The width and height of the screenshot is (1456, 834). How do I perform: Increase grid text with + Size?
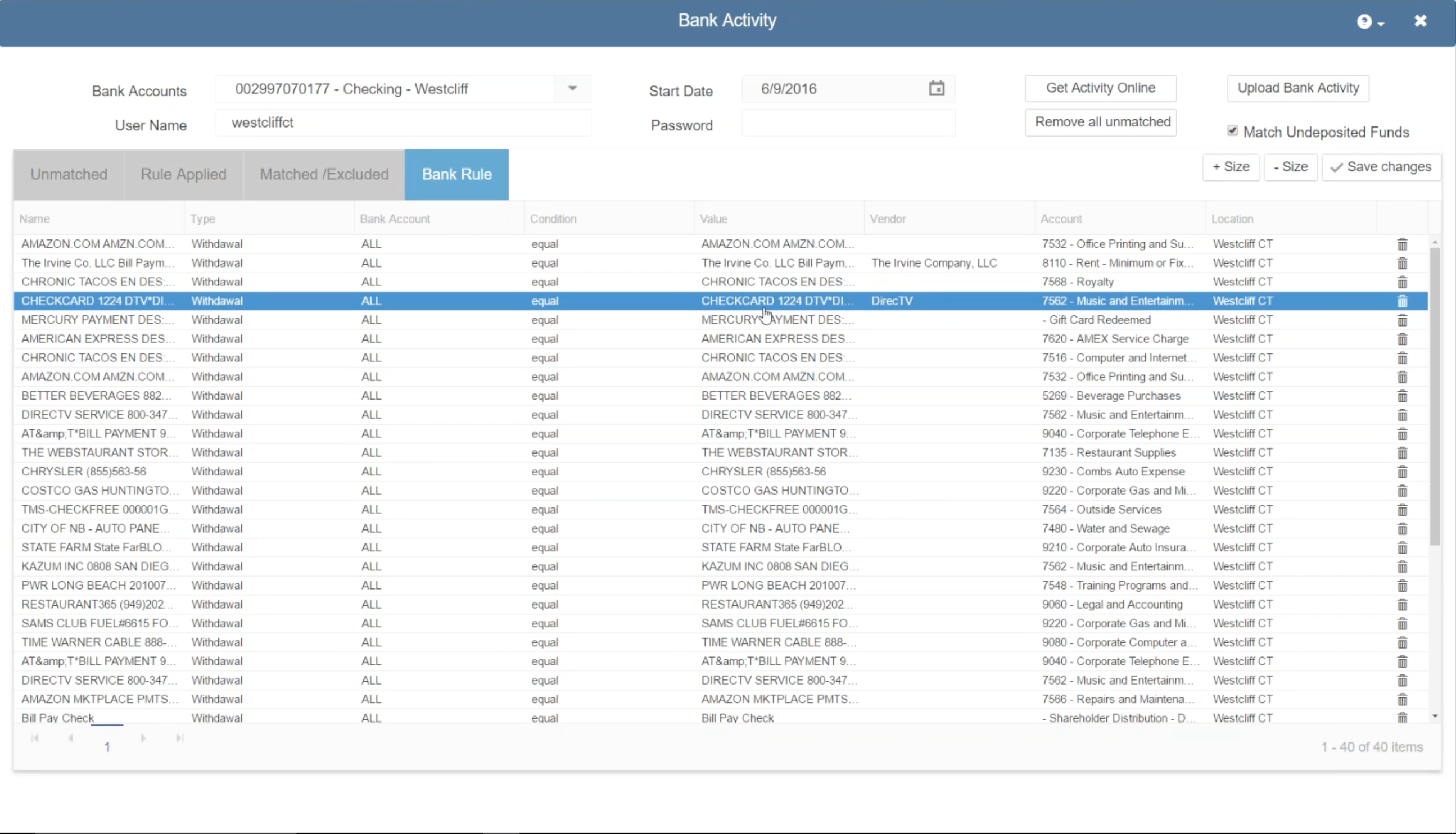point(1231,167)
